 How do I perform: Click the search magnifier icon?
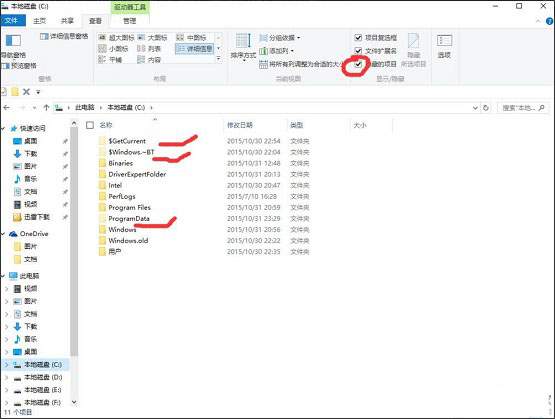(541, 108)
